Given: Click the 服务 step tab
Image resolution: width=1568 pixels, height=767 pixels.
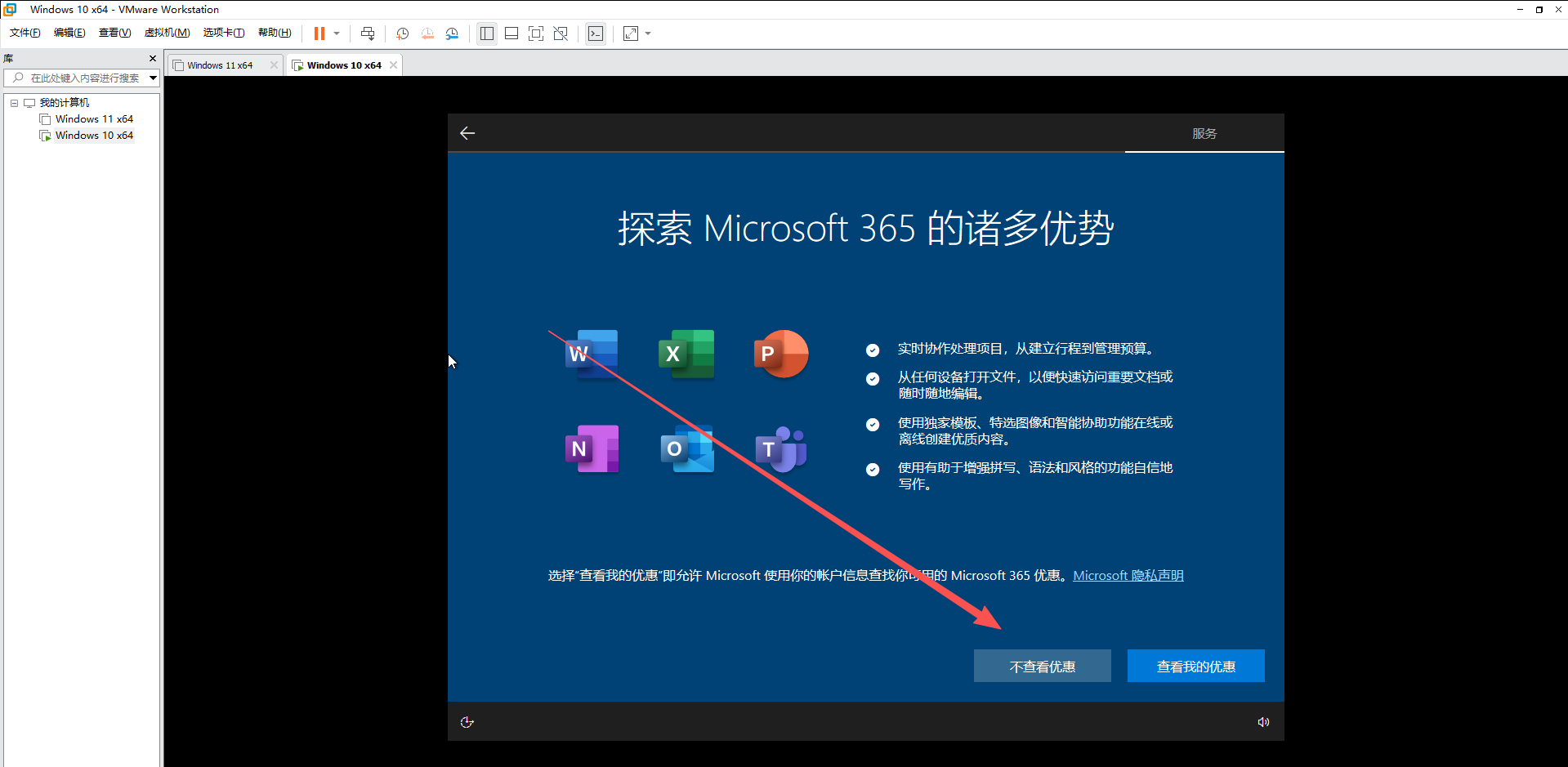Looking at the screenshot, I should click(x=1204, y=133).
